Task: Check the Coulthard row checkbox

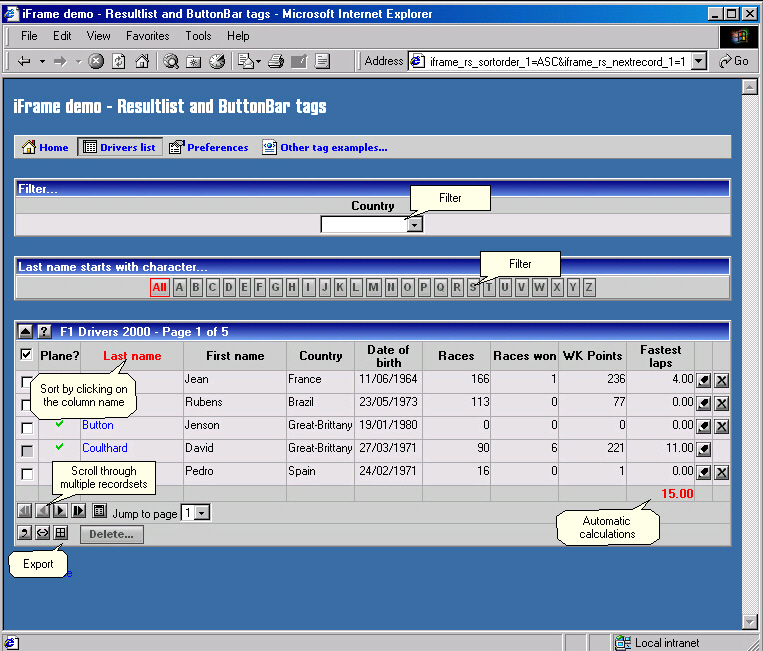Action: point(27,451)
